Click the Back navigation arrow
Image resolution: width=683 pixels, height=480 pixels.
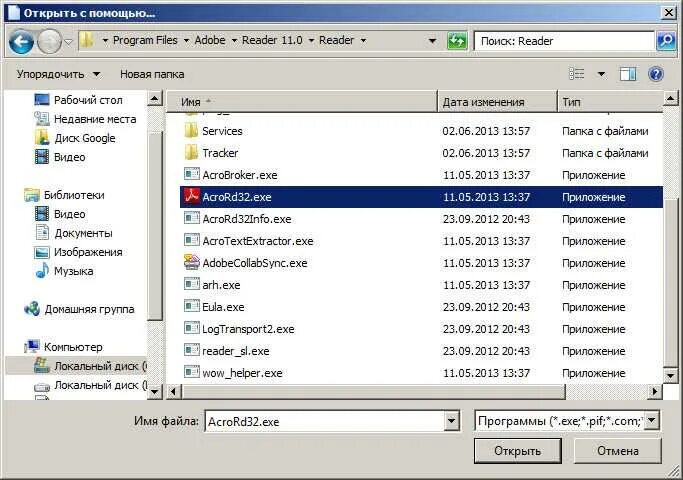pyautogui.click(x=21, y=42)
